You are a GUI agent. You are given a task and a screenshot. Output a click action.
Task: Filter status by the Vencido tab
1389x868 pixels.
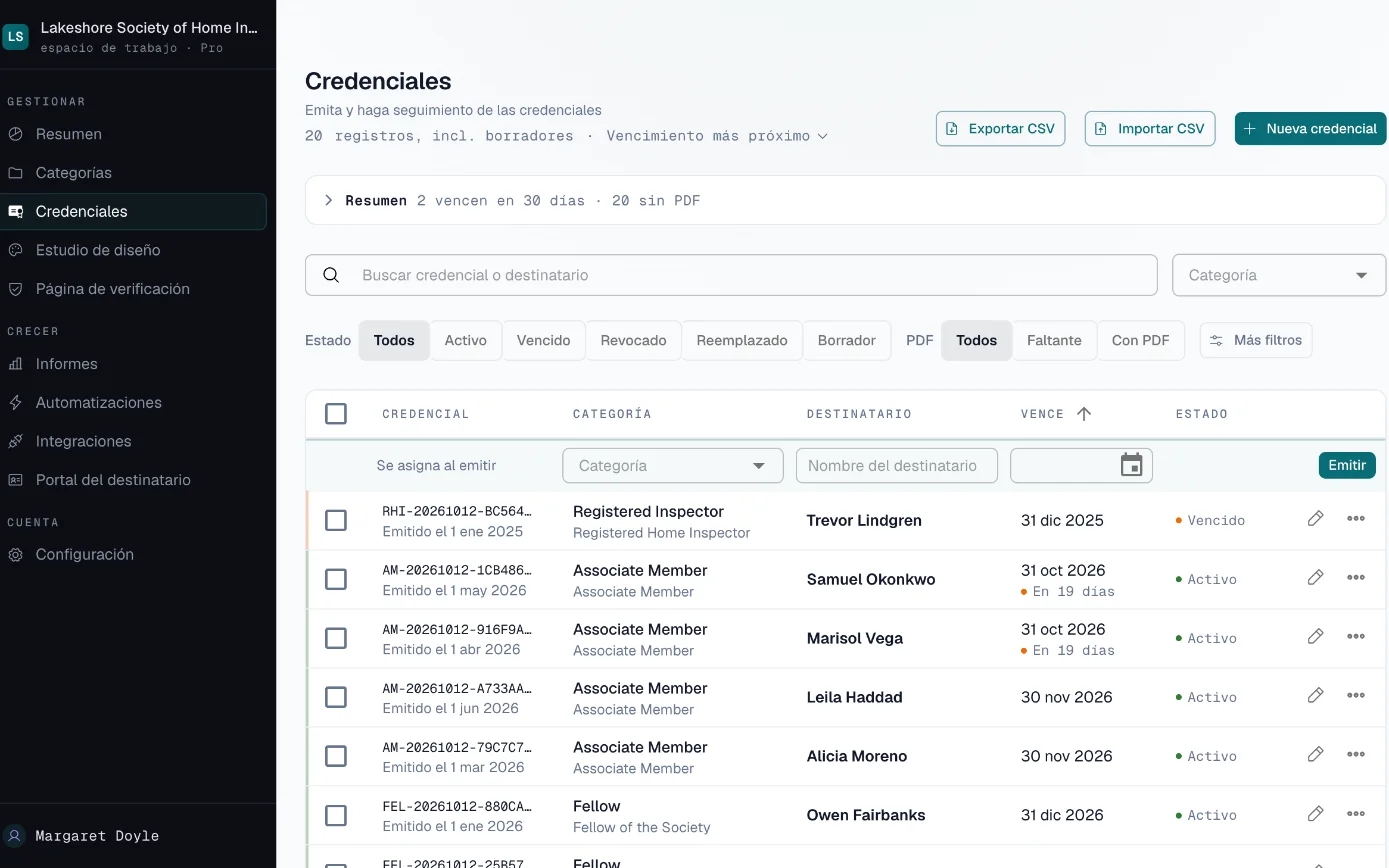(544, 340)
